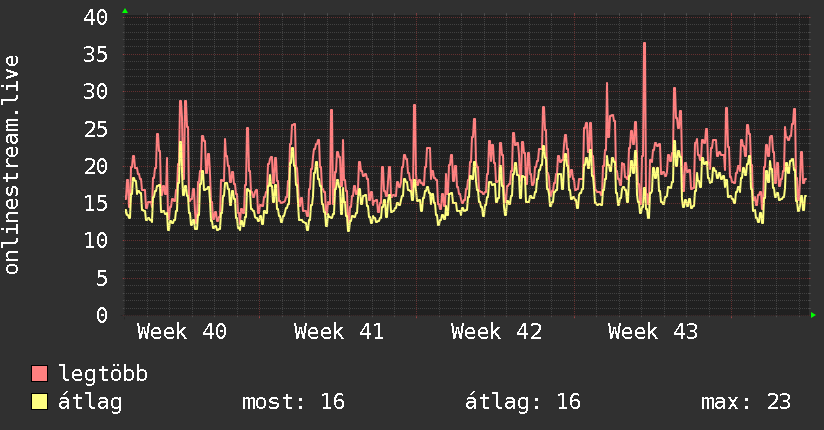Click the 25 y-axis value
Screen dimensions: 824x430
click(96, 129)
